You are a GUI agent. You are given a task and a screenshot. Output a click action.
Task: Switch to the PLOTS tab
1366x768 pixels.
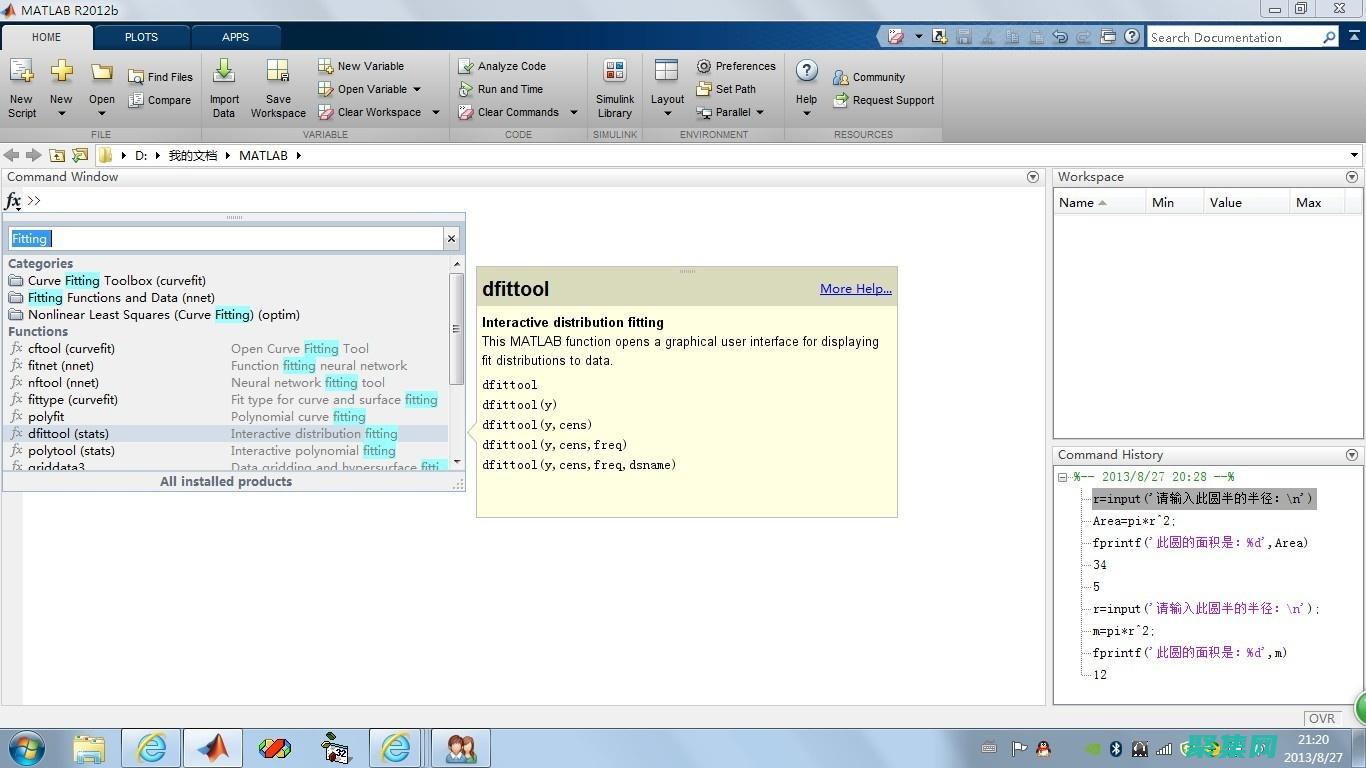click(141, 37)
